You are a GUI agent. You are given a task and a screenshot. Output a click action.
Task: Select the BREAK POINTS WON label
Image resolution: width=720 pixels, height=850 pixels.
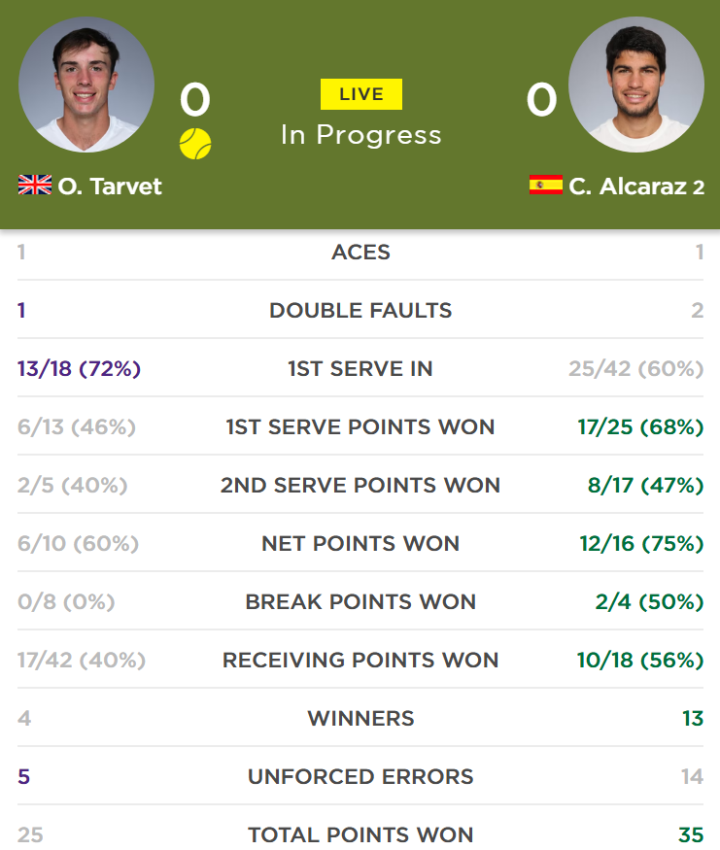[x=361, y=602]
